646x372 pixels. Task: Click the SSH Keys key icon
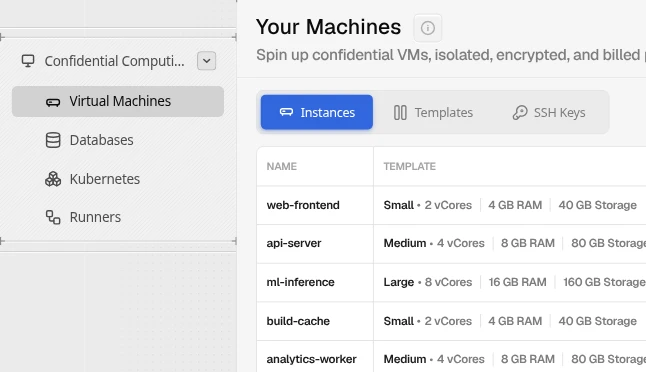[x=520, y=112]
